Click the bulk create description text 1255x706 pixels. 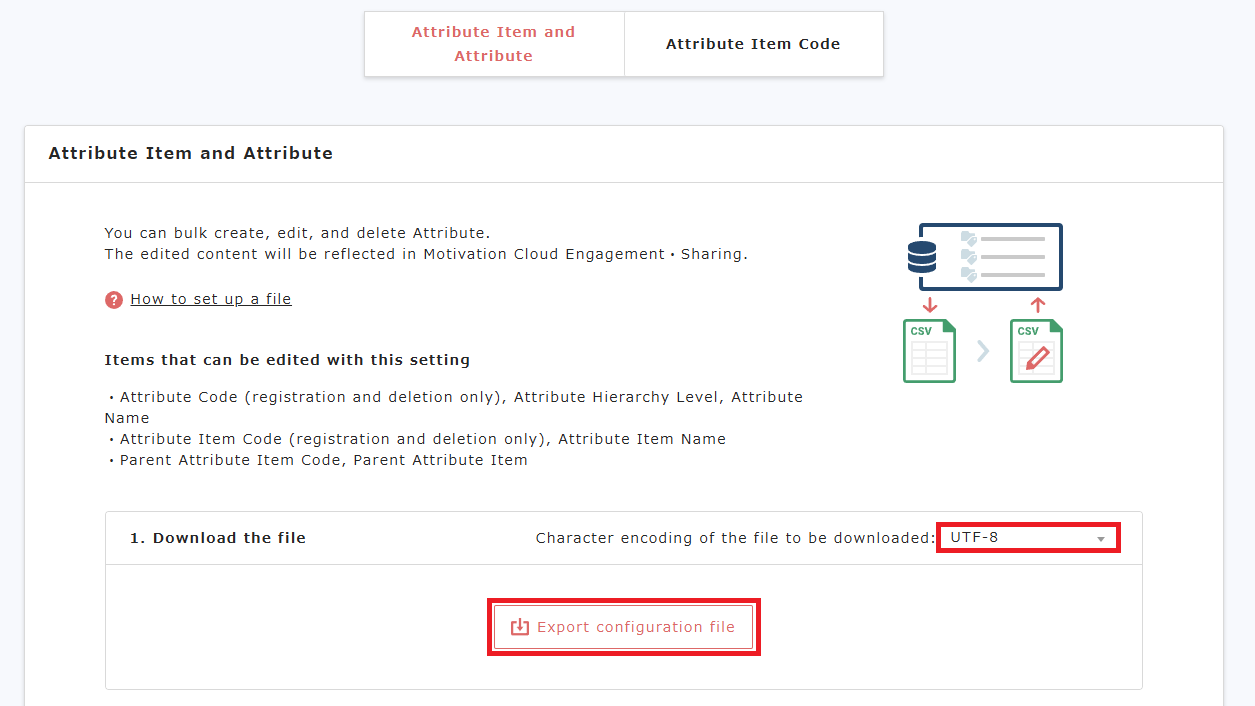point(297,233)
